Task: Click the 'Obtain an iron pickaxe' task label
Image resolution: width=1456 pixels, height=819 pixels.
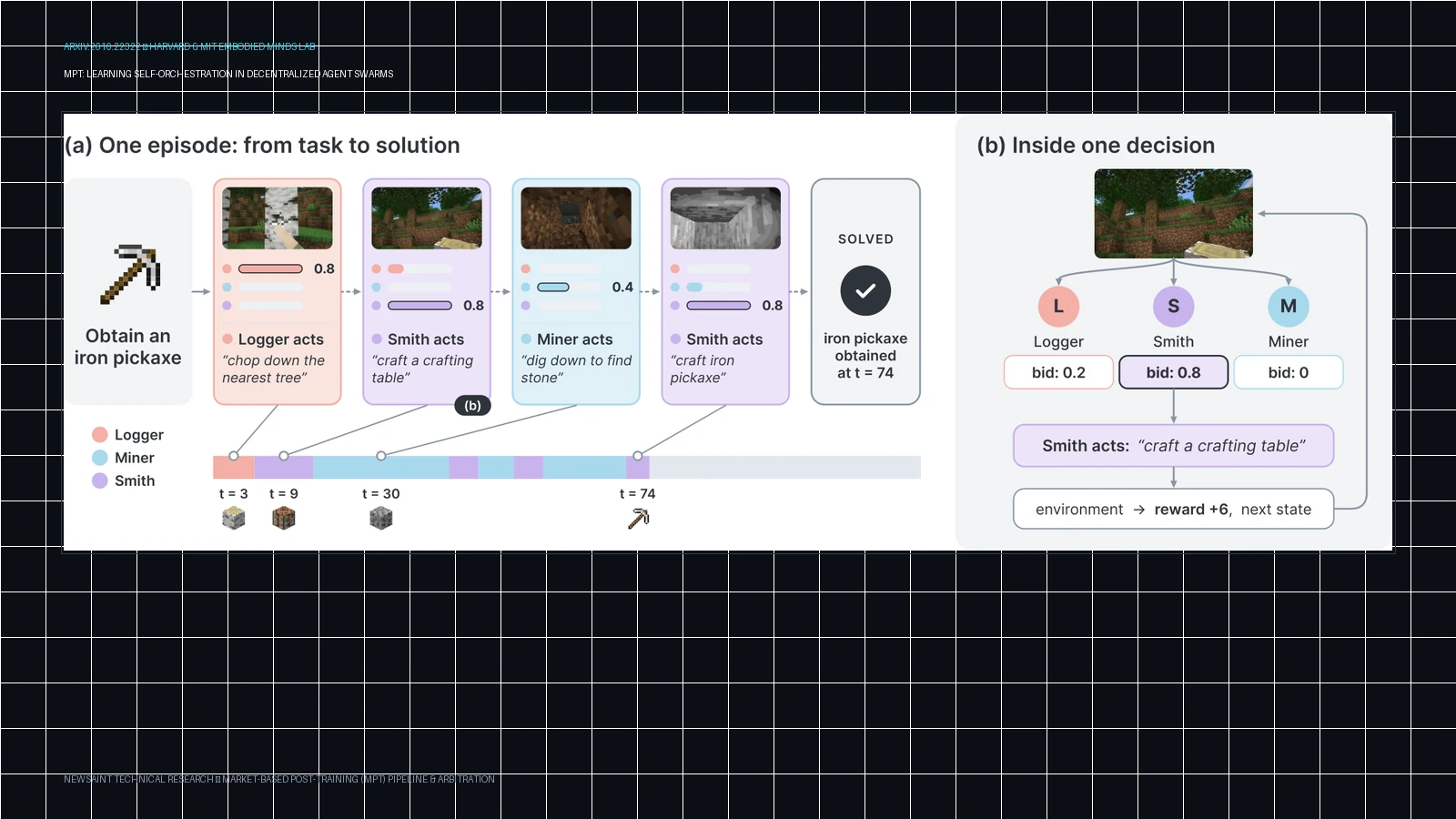Action: 128,347
